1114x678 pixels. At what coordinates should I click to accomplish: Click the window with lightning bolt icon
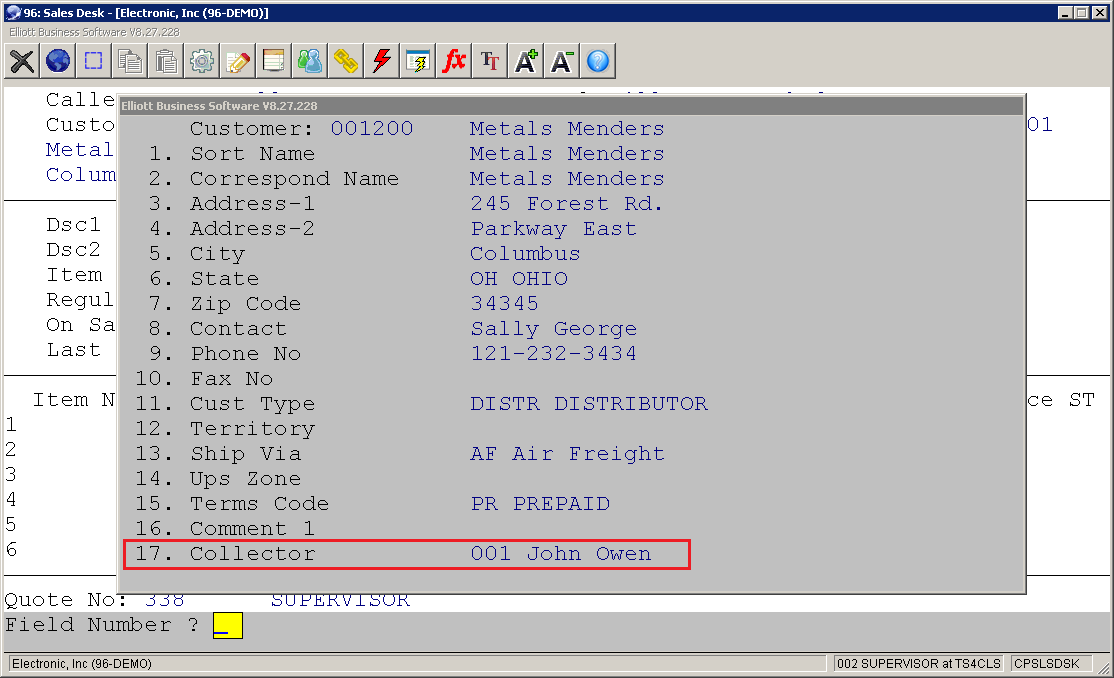click(418, 61)
